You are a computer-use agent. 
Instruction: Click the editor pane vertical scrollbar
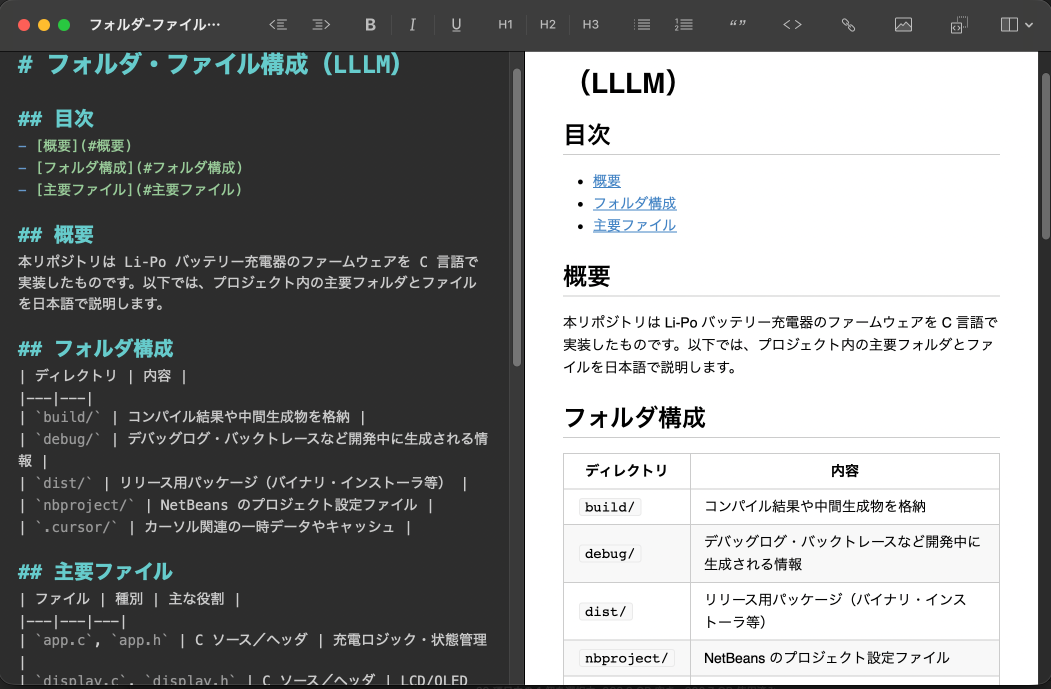(x=517, y=216)
